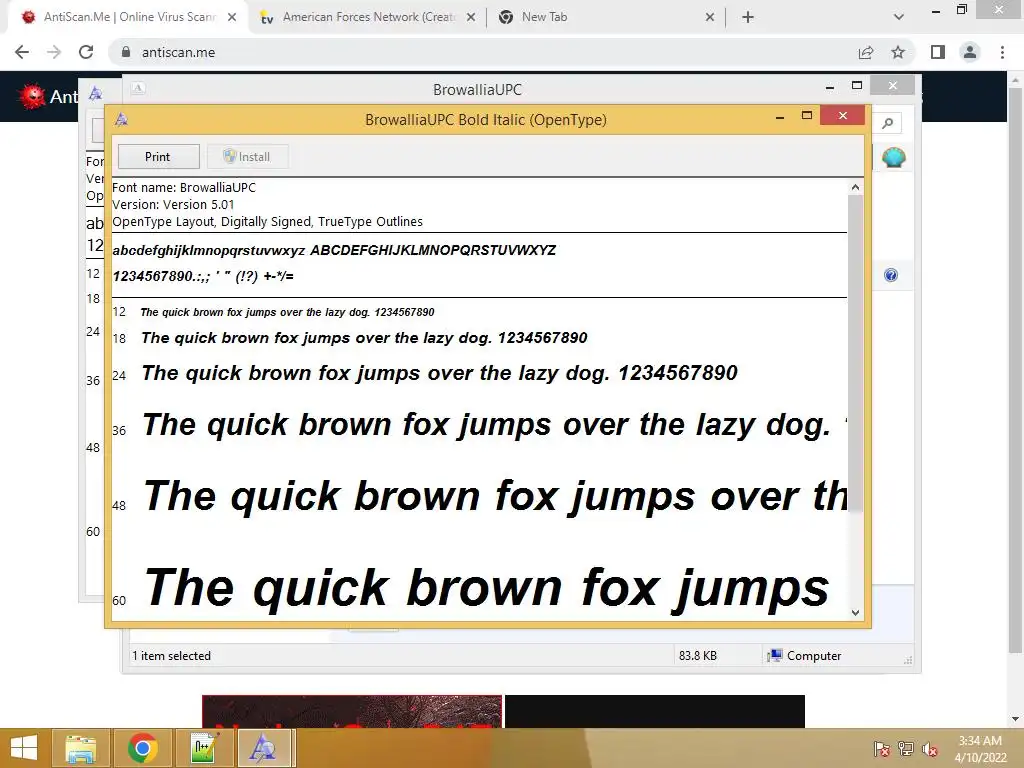Click the 83.8 KB file size text
The width and height of the screenshot is (1024, 768).
[x=697, y=656]
